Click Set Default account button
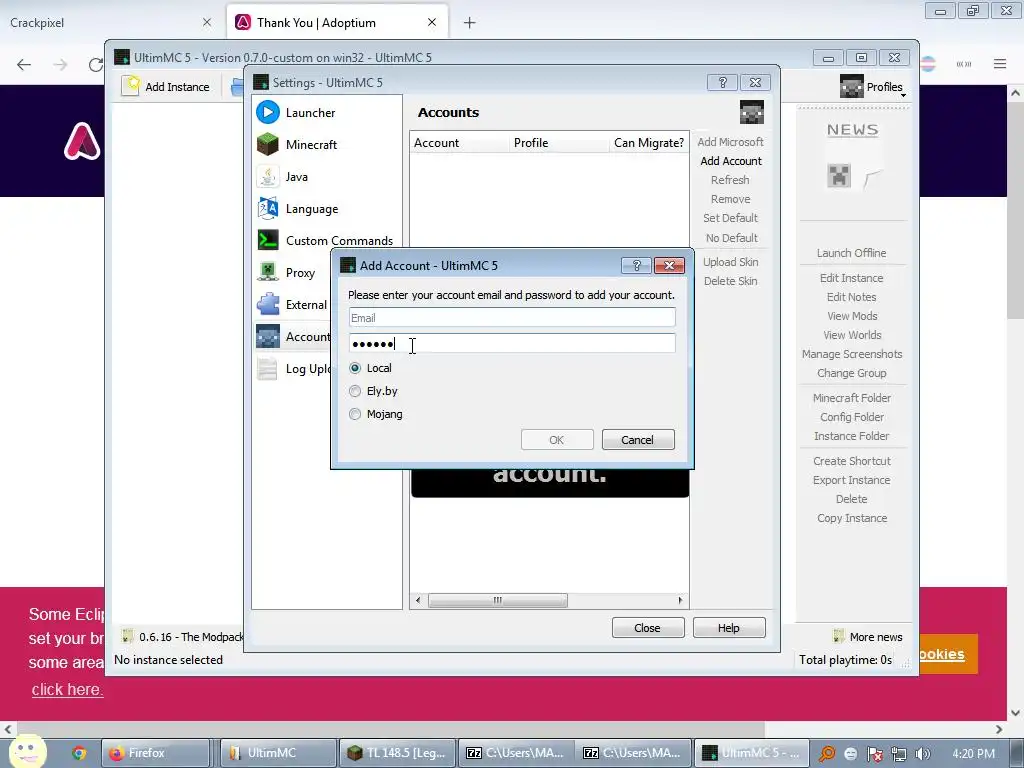The width and height of the screenshot is (1024, 768). click(x=730, y=218)
